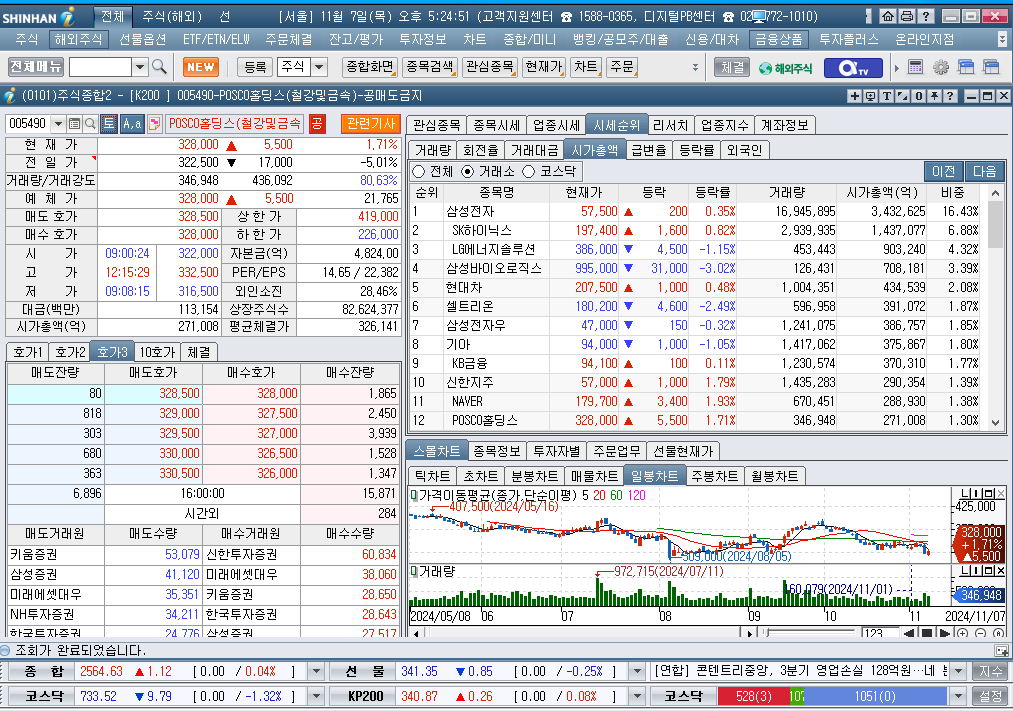1013x711 pixels.
Task: Switch to the 주봉차트 tab
Action: click(x=715, y=476)
